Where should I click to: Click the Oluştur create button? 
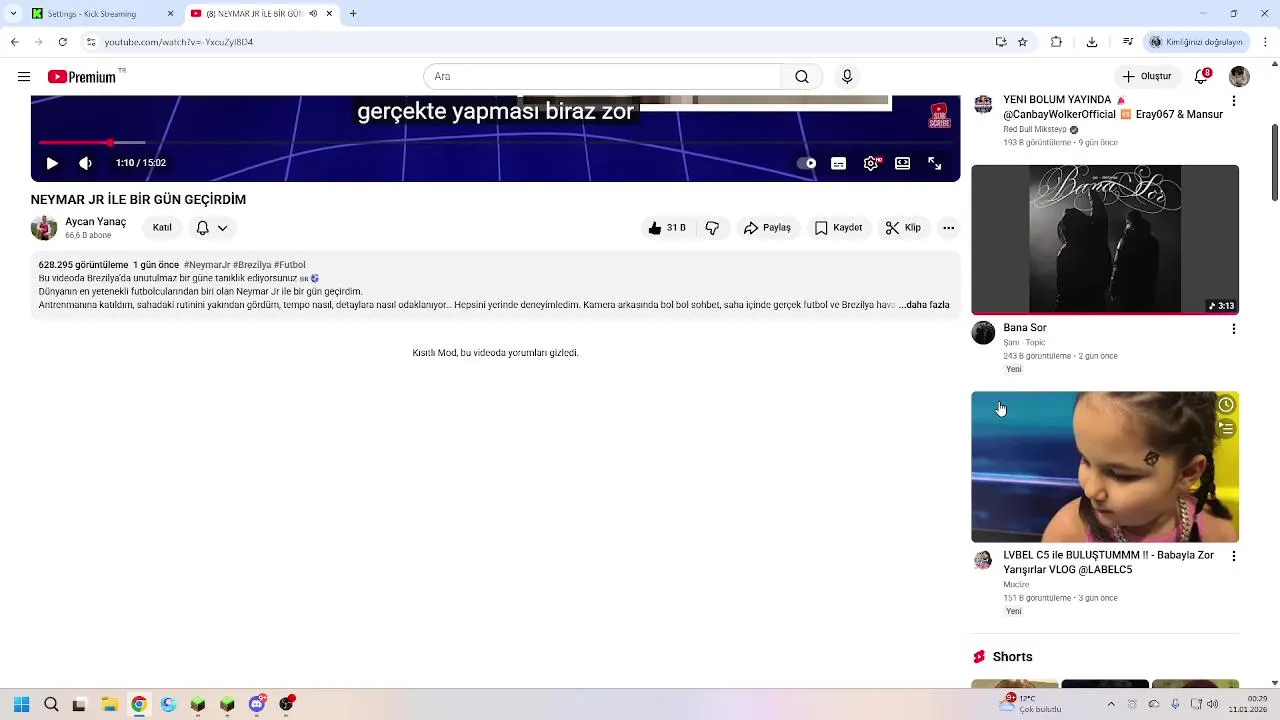1147,77
